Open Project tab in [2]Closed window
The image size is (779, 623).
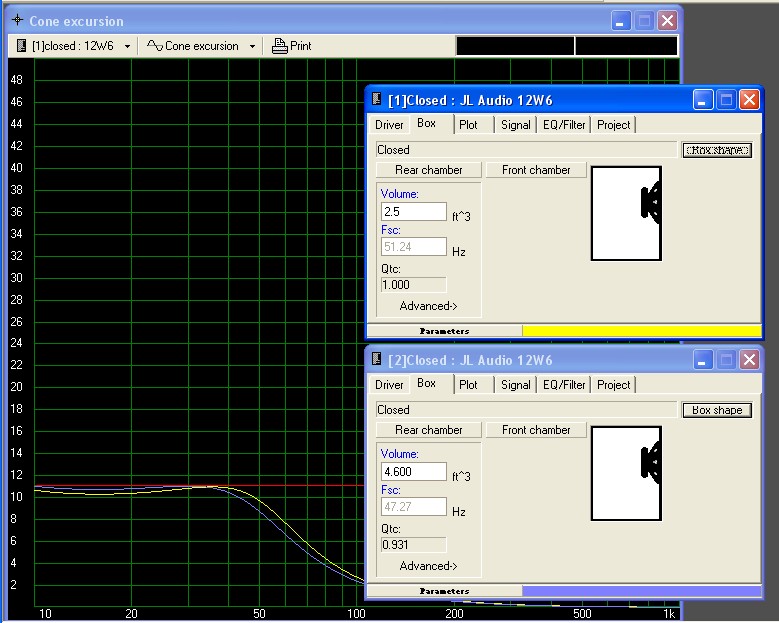614,385
